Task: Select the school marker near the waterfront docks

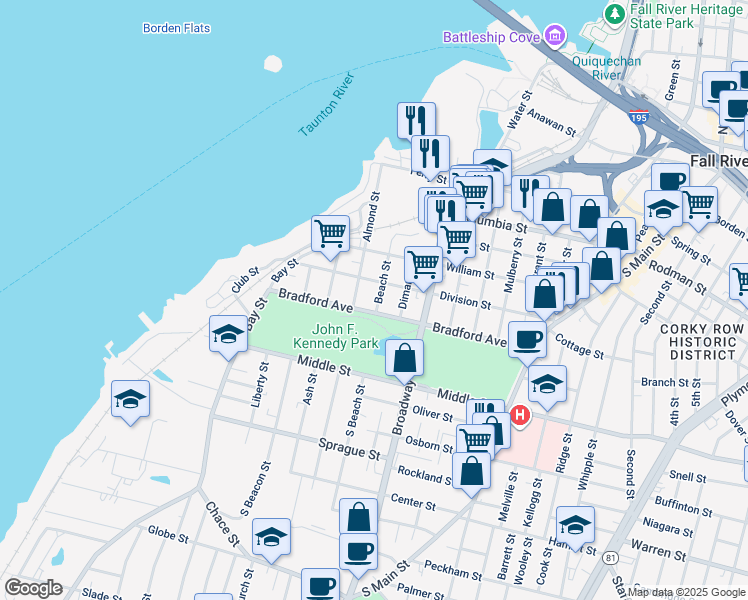Action: tap(130, 402)
